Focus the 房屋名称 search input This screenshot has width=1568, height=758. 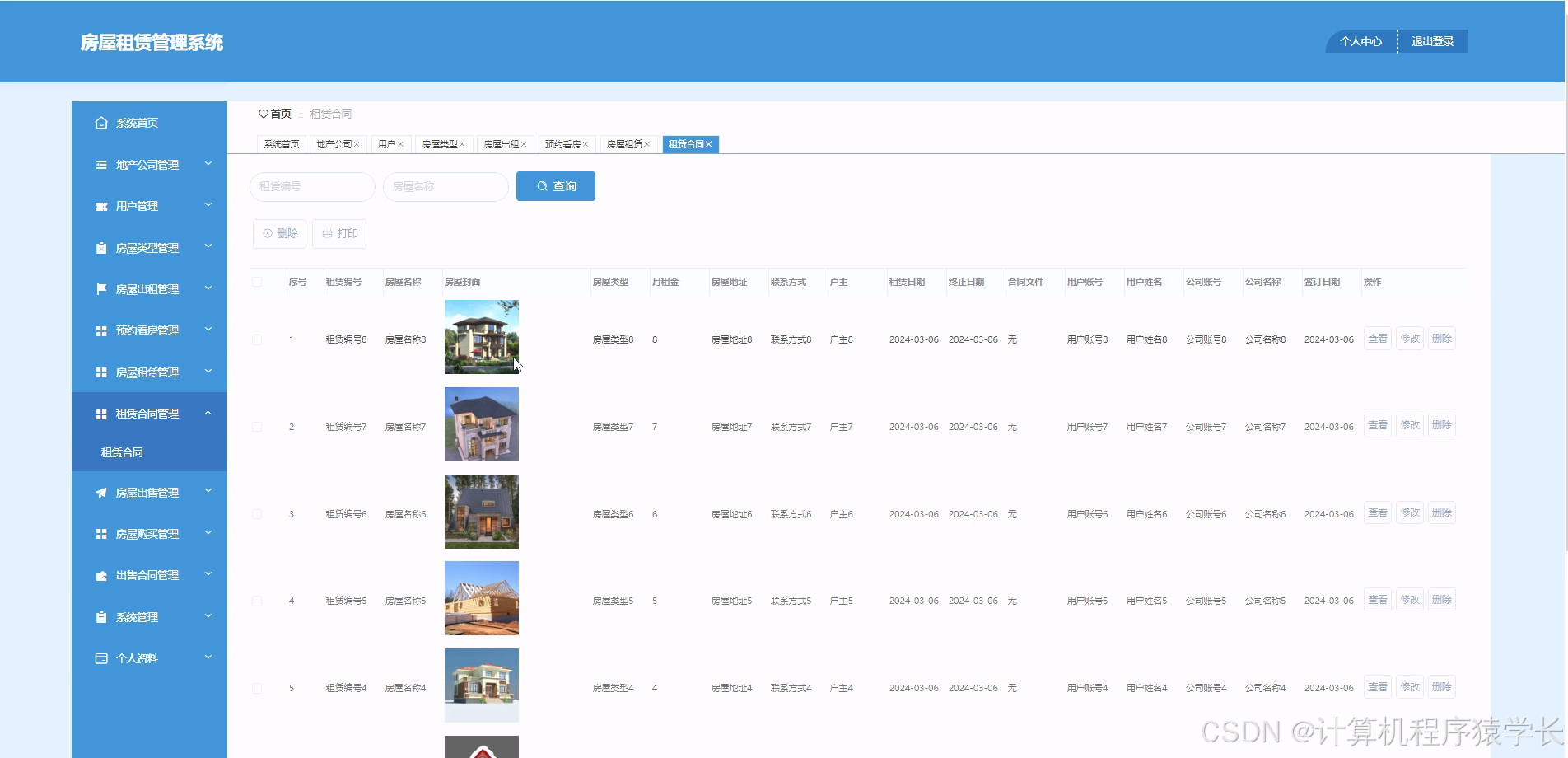446,187
